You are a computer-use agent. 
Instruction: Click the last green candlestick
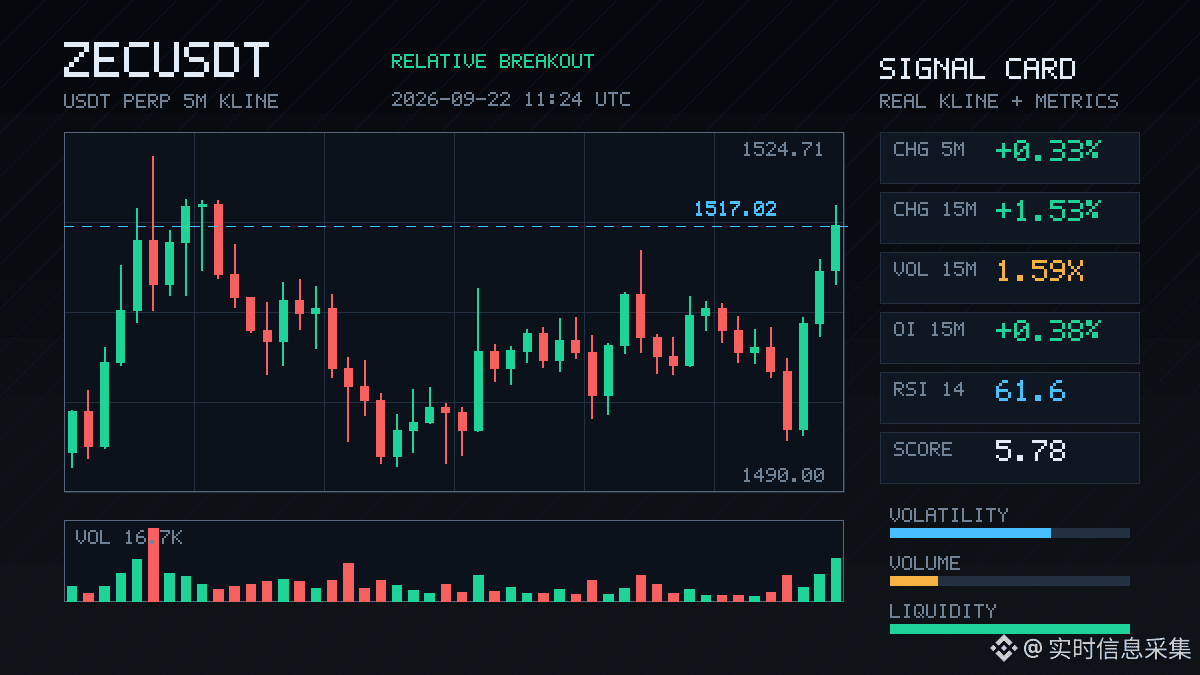coord(836,247)
